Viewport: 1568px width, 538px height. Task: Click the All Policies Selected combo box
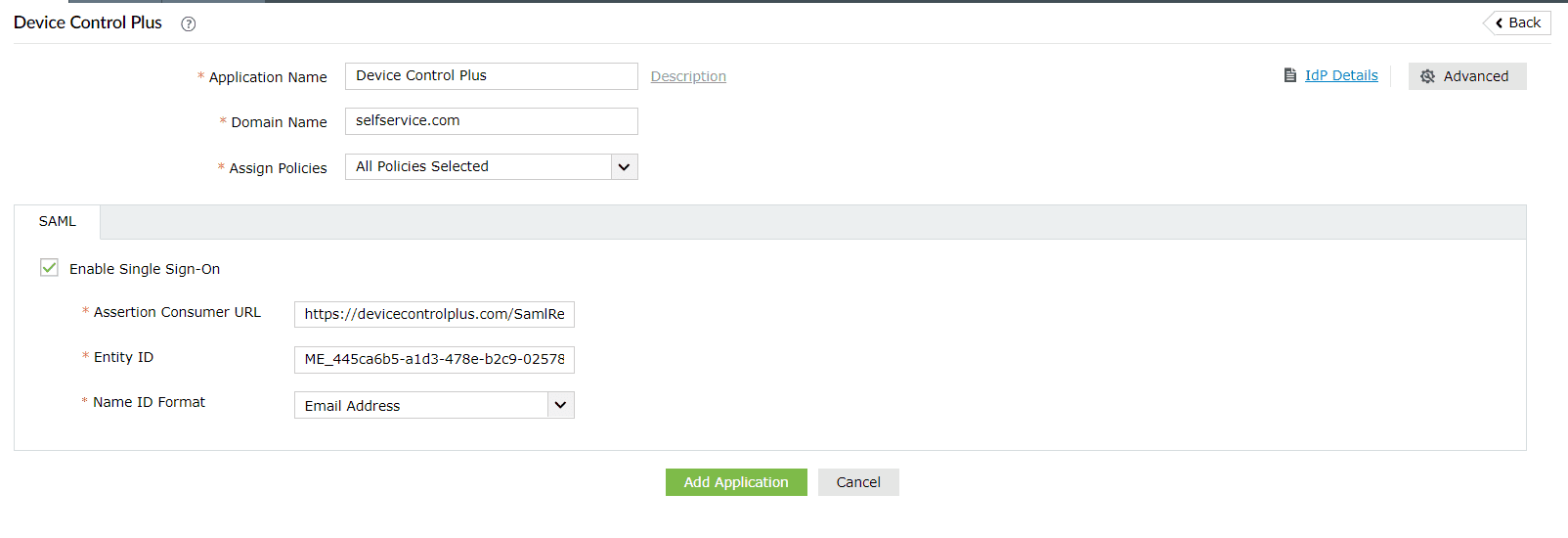coord(479,167)
